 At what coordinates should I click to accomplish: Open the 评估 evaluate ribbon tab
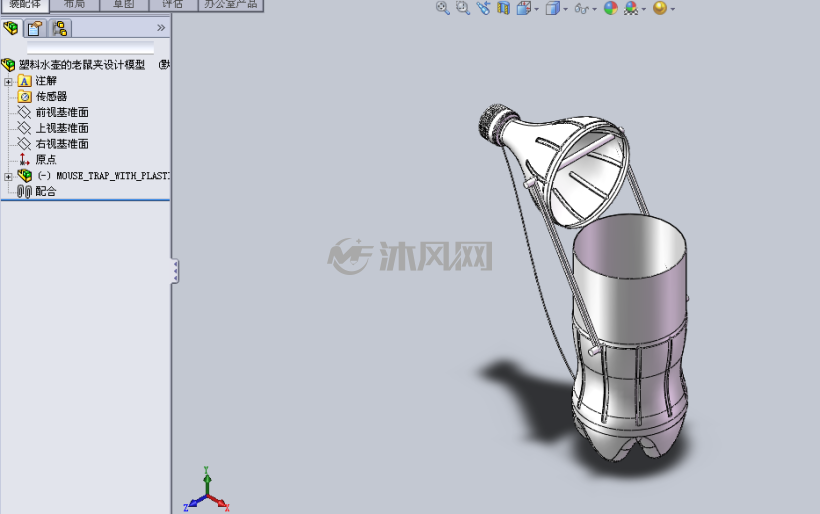173,5
